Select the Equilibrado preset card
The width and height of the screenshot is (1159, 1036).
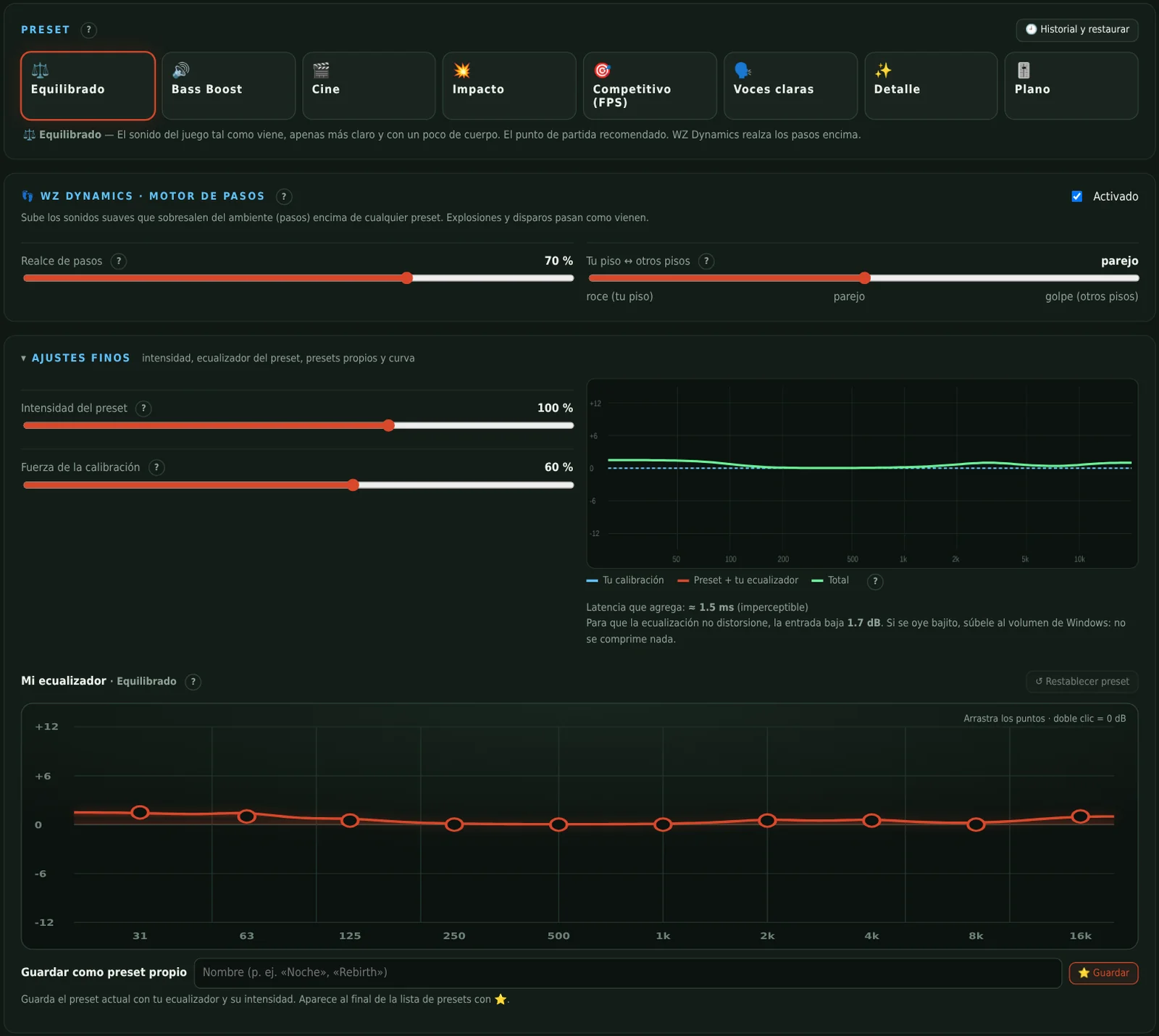(x=88, y=85)
